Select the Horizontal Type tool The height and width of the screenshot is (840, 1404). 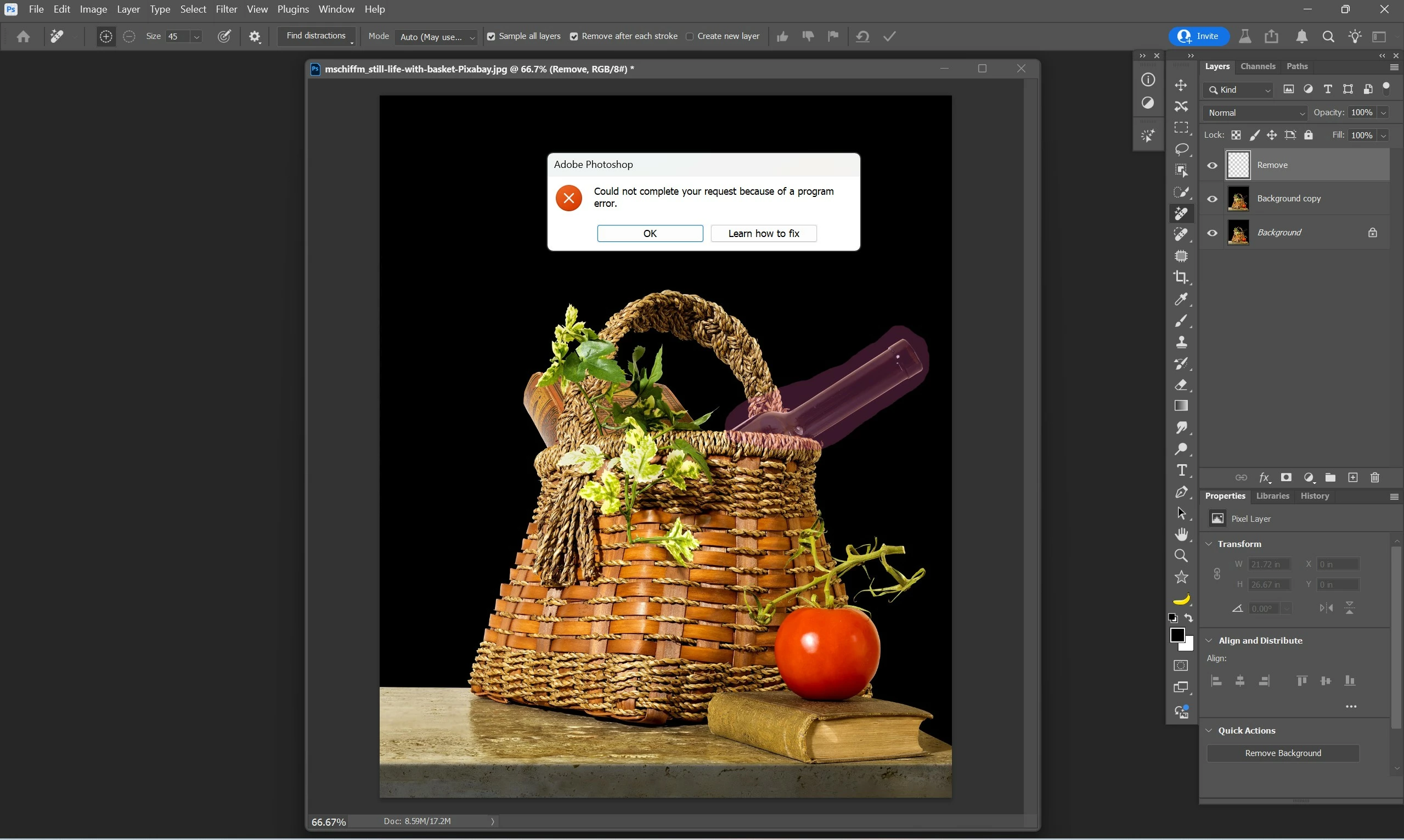pyautogui.click(x=1181, y=470)
